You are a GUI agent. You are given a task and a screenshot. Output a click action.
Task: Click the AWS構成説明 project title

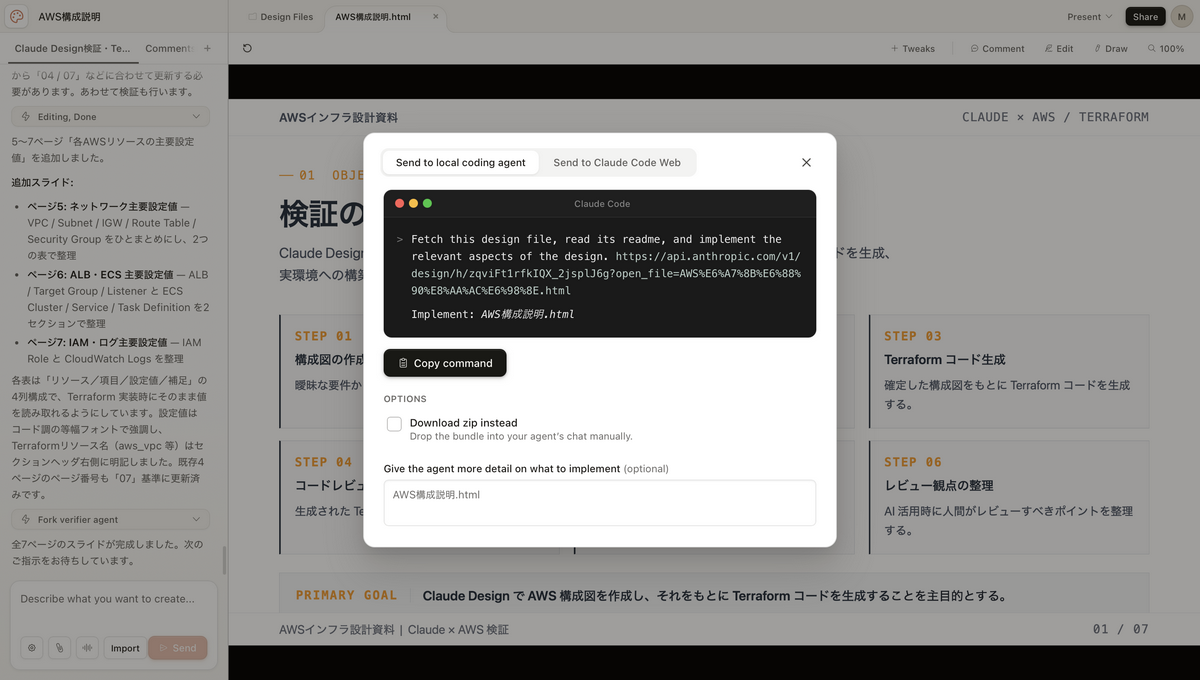tap(69, 16)
